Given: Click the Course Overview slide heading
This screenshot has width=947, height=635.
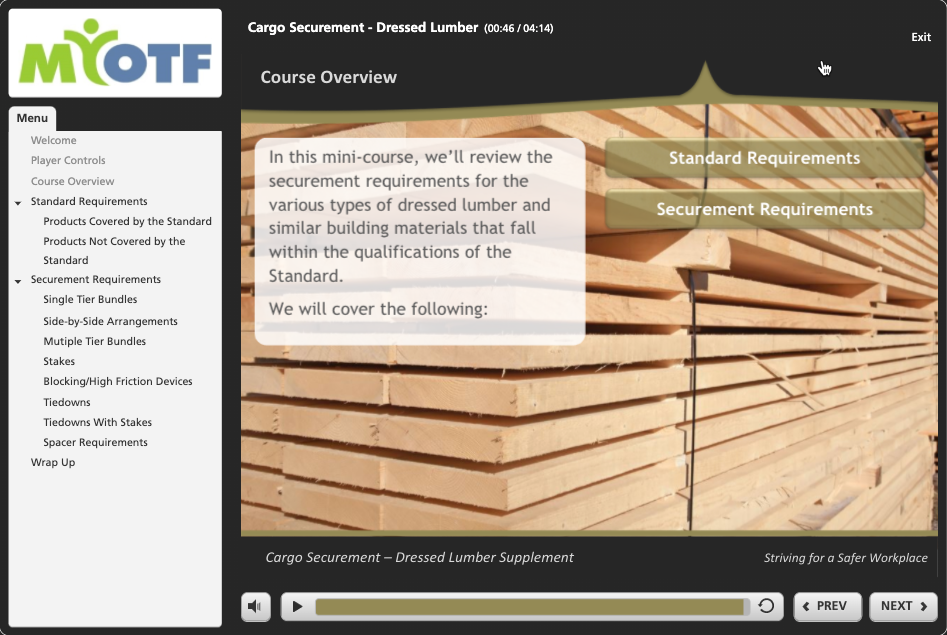Looking at the screenshot, I should (x=329, y=77).
